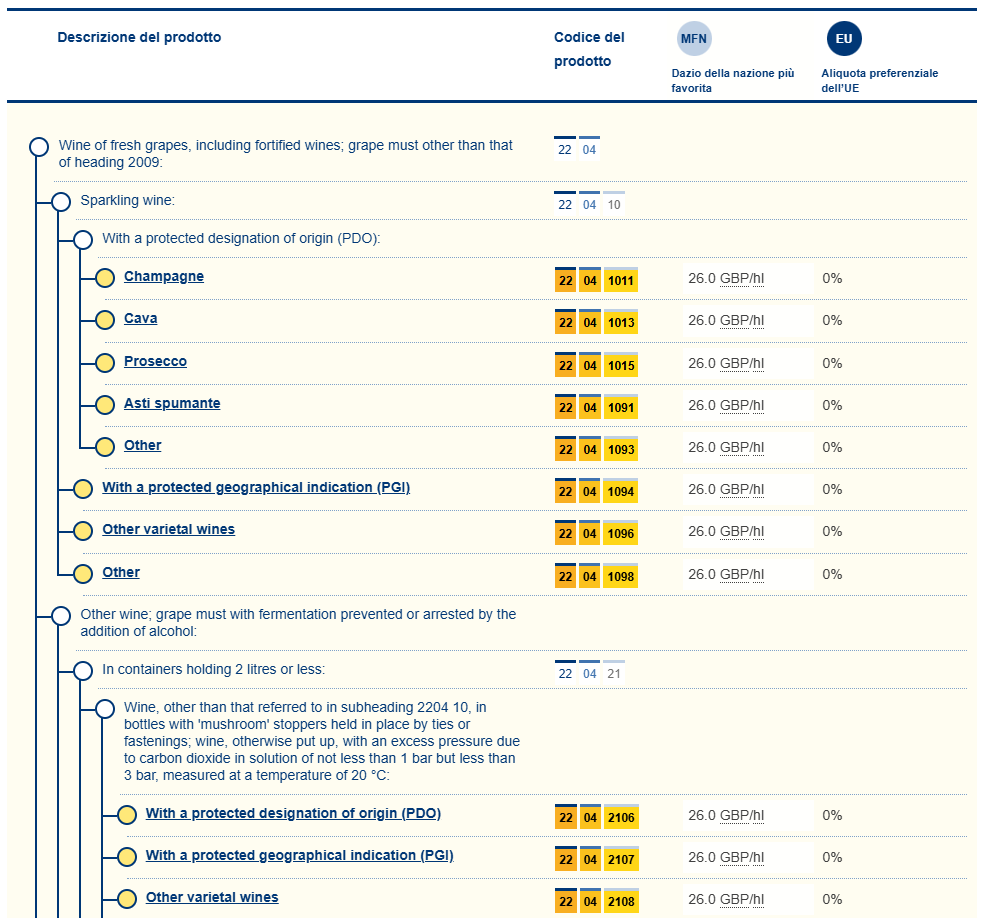
Task: Click the yellow node beside Cava
Action: coord(105,320)
